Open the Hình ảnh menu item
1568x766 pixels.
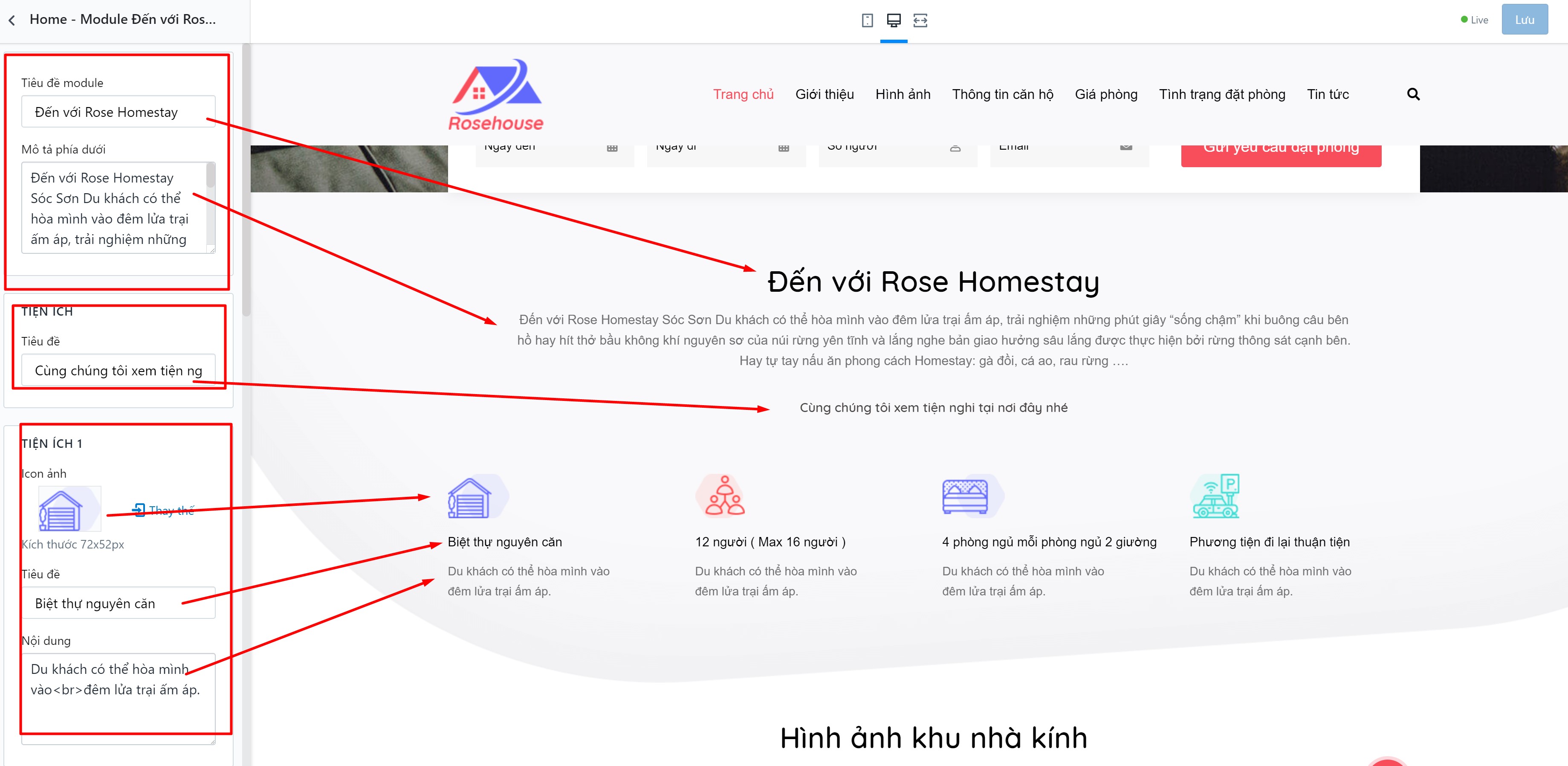[x=903, y=94]
